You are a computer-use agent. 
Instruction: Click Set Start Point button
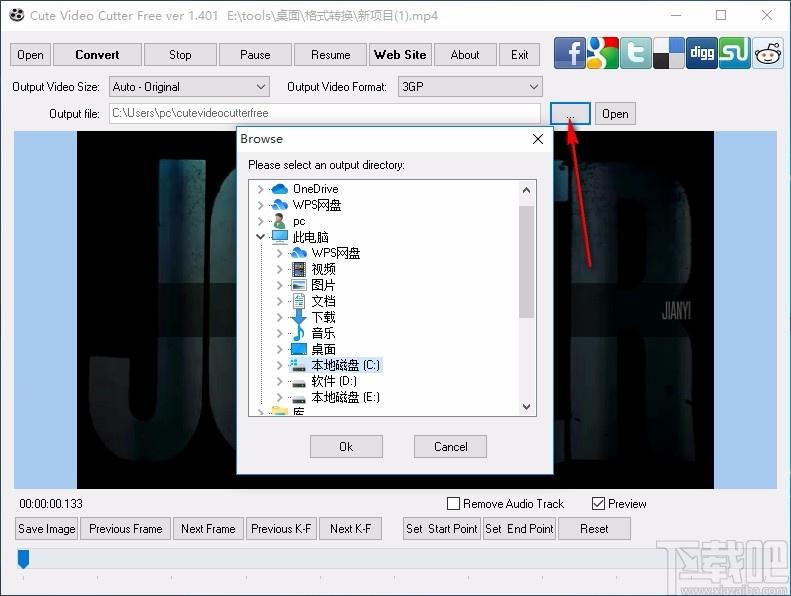[441, 529]
